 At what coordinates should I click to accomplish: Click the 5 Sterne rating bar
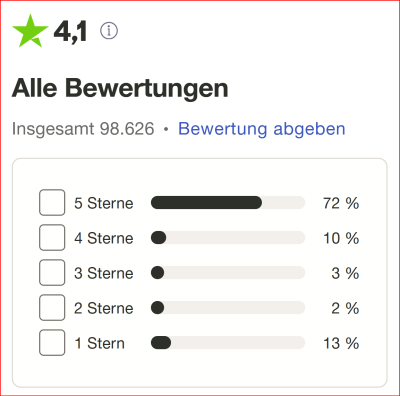[228, 203]
